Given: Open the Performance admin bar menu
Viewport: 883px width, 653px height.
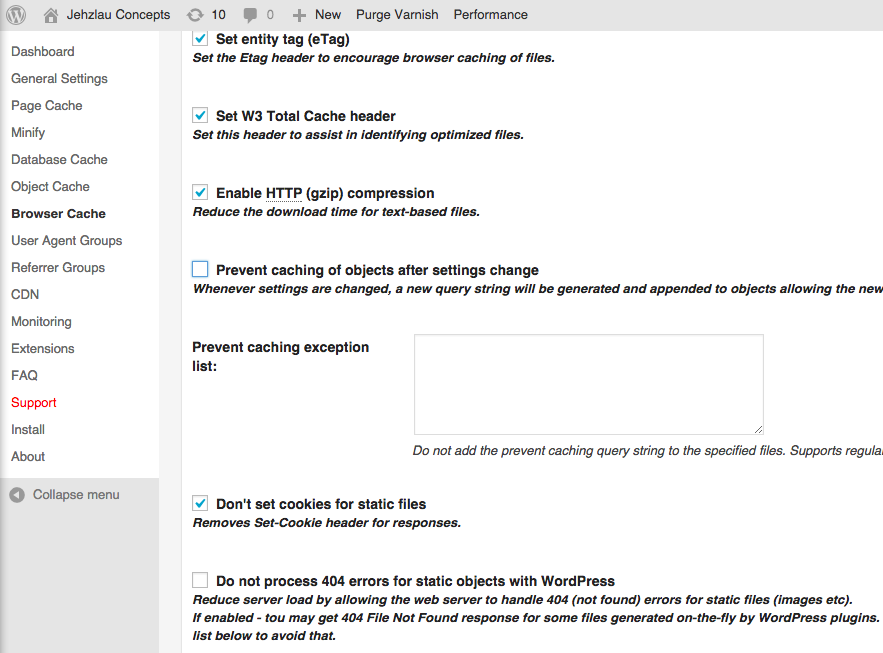Looking at the screenshot, I should click(x=490, y=15).
